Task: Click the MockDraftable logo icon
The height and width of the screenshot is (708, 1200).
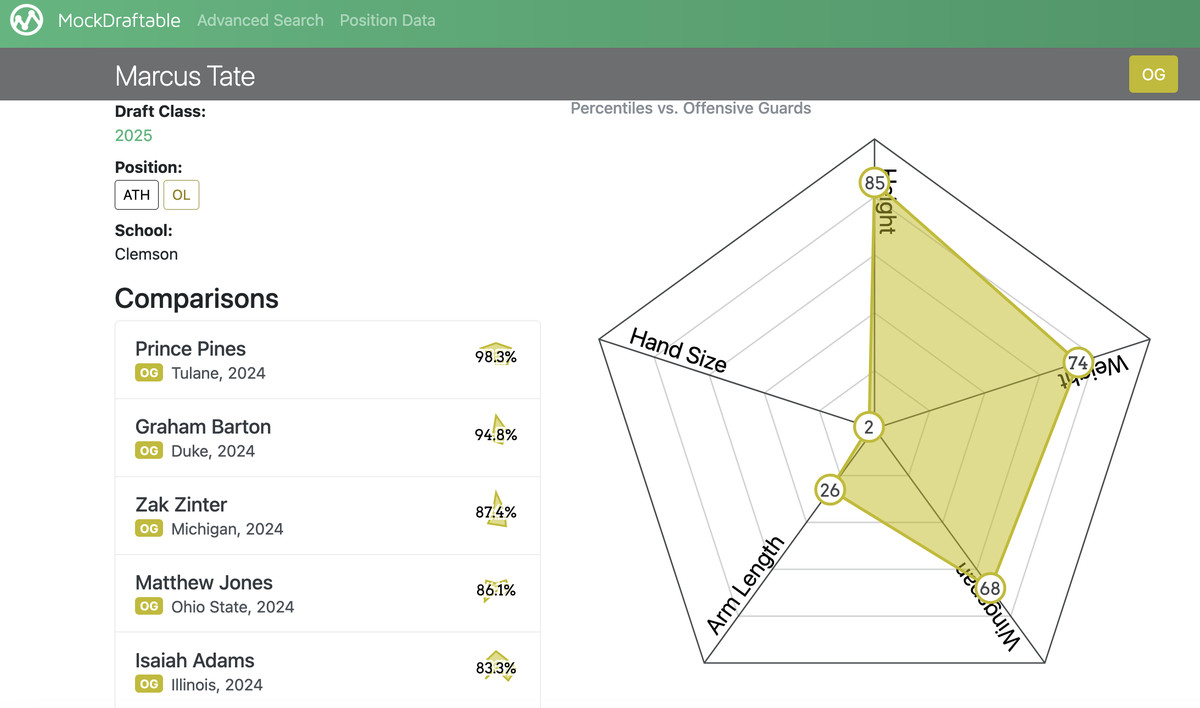Action: [26, 20]
